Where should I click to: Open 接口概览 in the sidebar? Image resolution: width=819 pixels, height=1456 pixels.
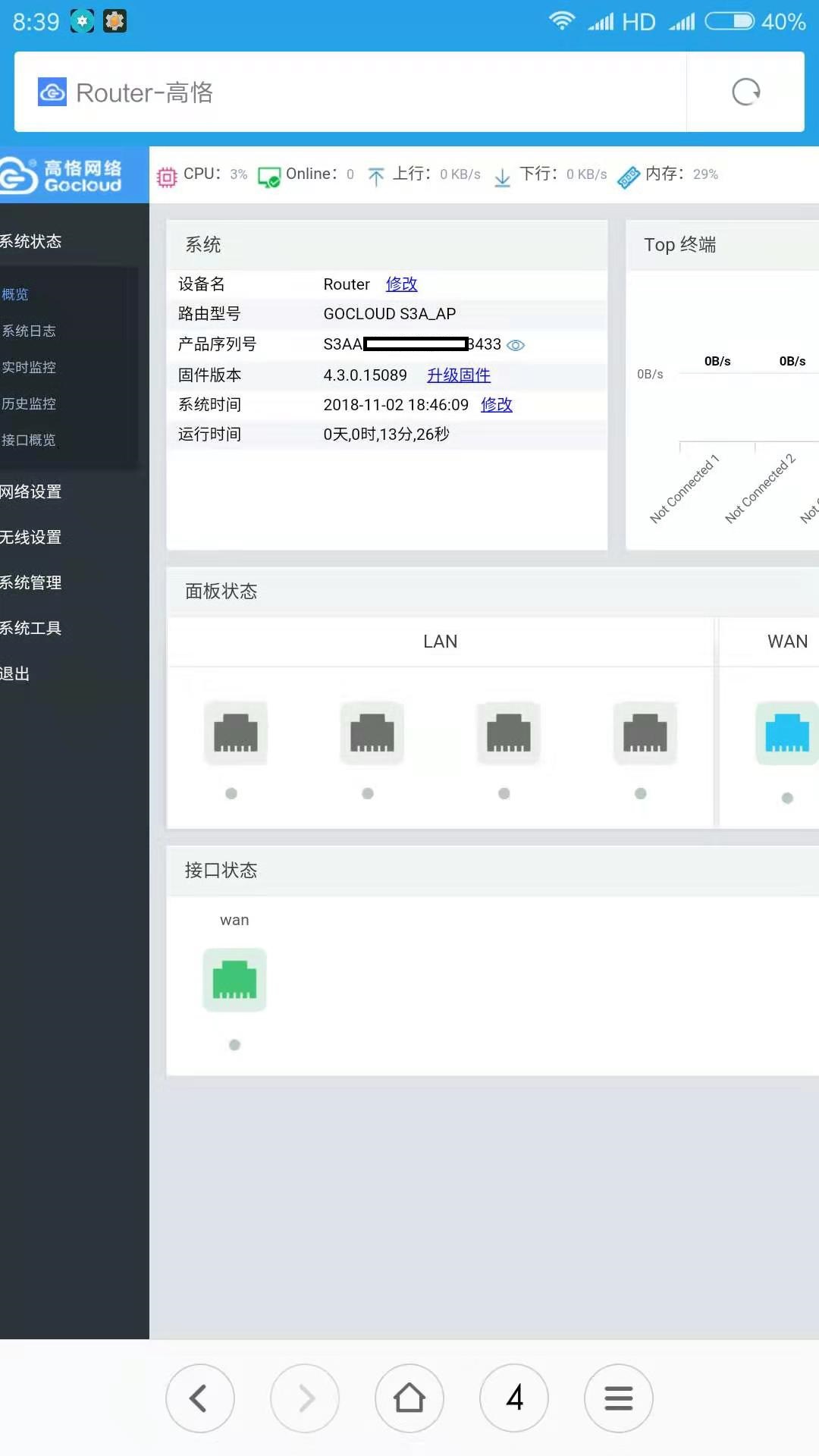click(x=29, y=440)
